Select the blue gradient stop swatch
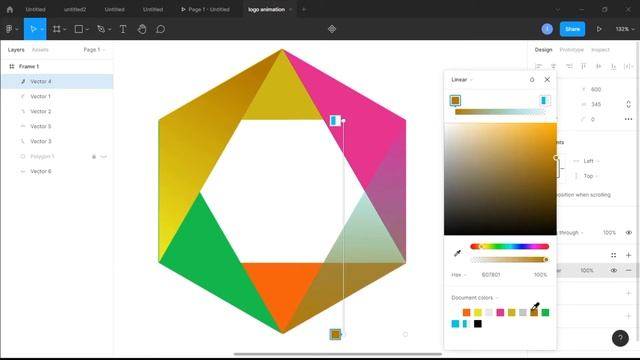 544,100
